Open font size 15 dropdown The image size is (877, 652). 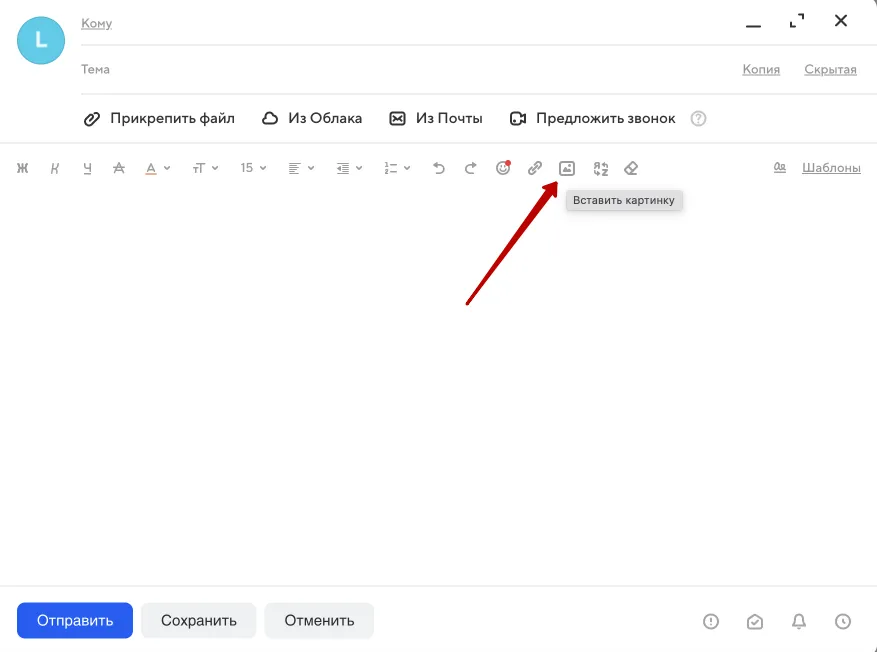(x=253, y=168)
